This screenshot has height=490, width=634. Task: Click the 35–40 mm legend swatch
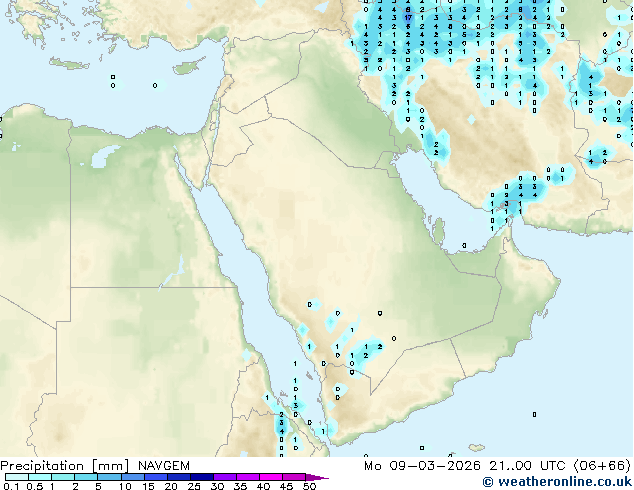pos(247,477)
